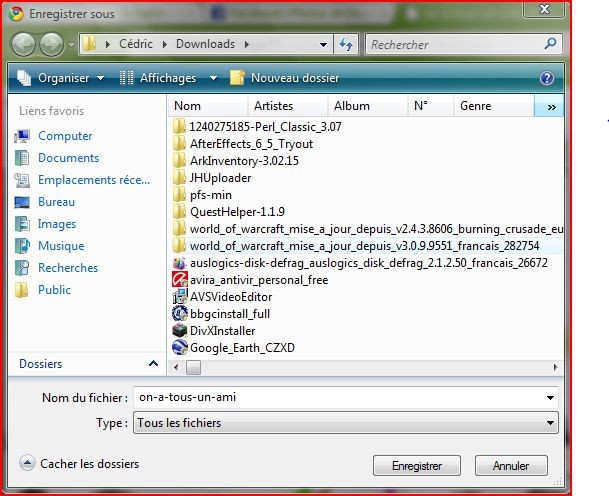Sort by the N° column header
609x496 pixels.
click(431, 106)
